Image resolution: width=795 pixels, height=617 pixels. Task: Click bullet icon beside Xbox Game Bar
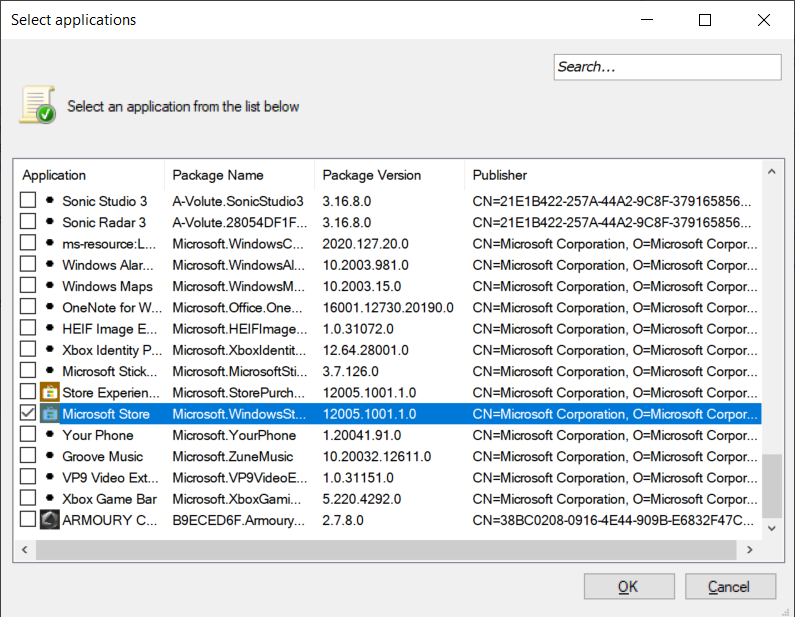(50, 498)
